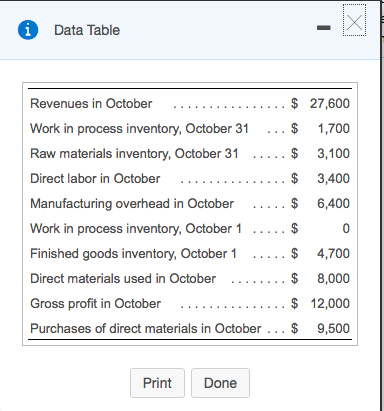Click Direct labor in October label

pos(95,179)
